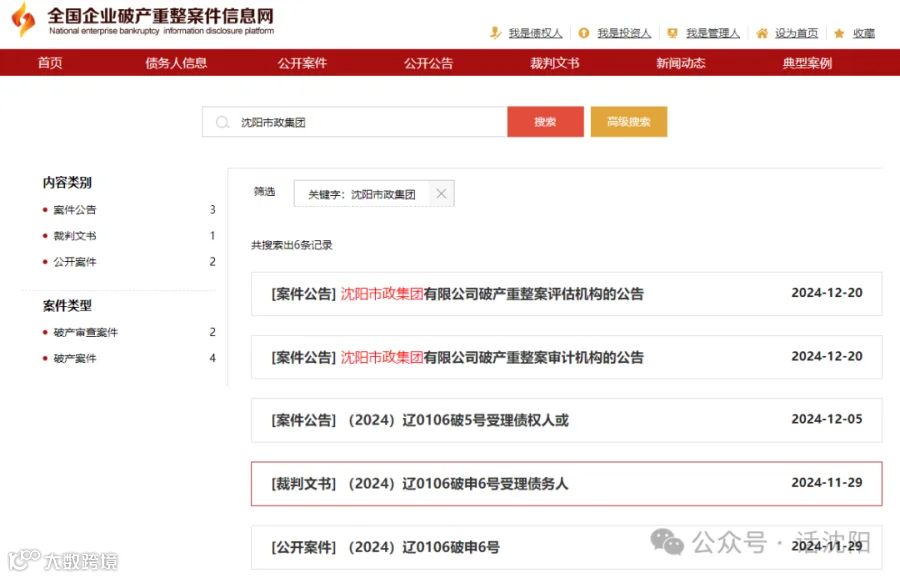Open 公开案件 in navigation bar
The height and width of the screenshot is (578, 900).
coord(302,63)
